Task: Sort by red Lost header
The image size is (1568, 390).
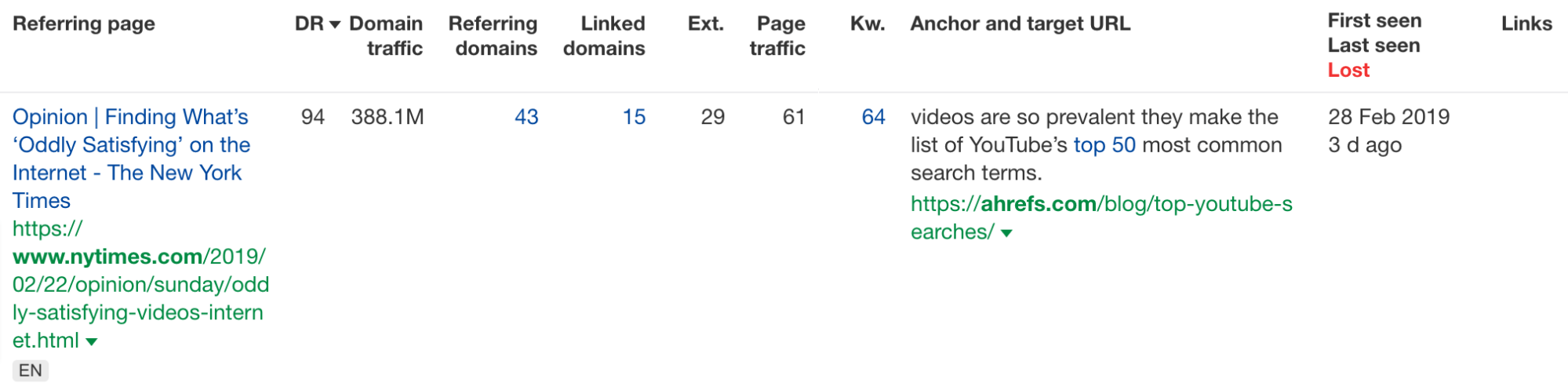Action: click(x=1348, y=70)
